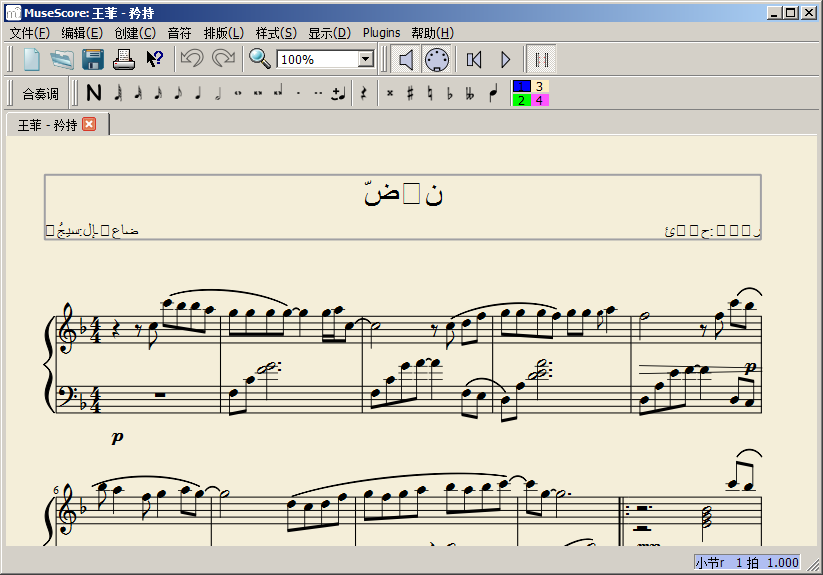This screenshot has width=823, height=575.
Task: Open the 排版(L) menu
Action: click(224, 33)
